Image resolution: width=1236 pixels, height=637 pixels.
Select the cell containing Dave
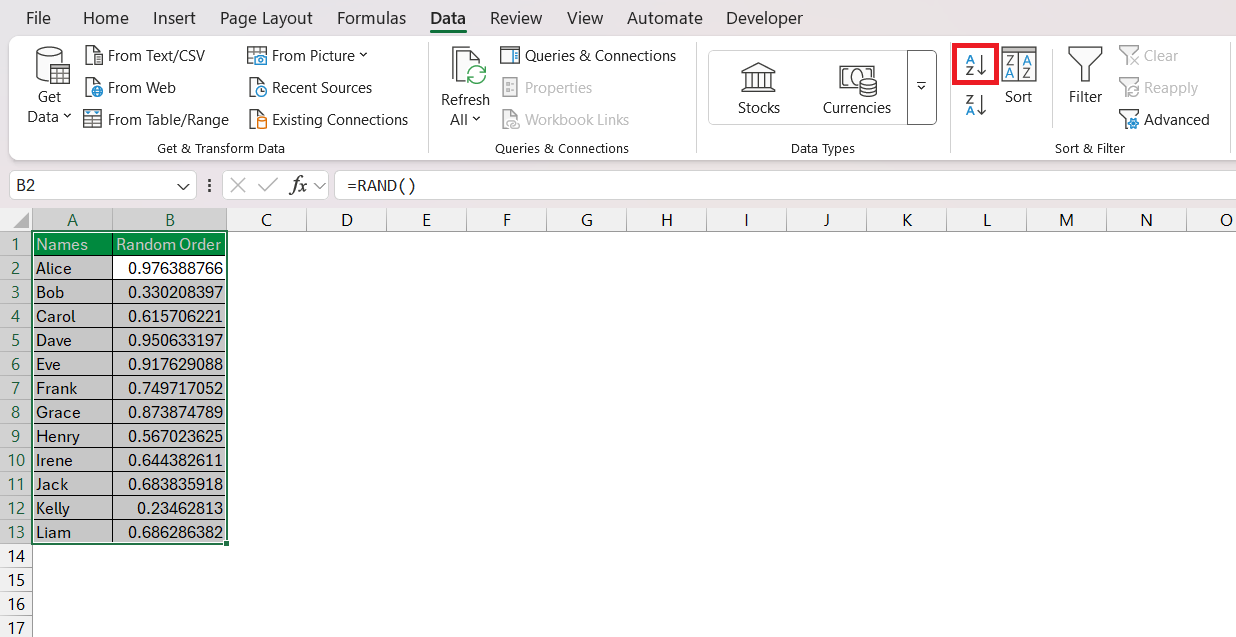(x=72, y=340)
